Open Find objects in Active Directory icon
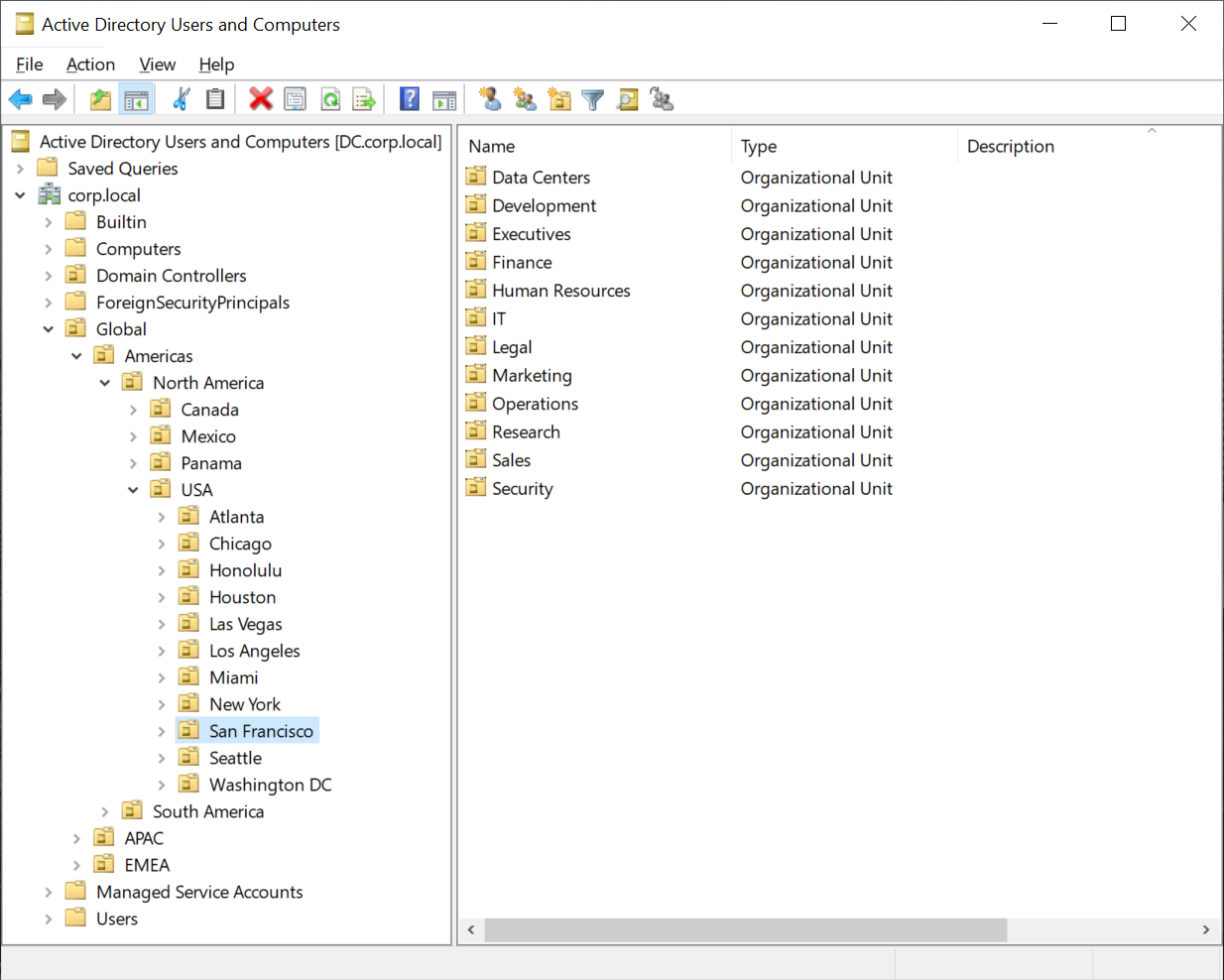The height and width of the screenshot is (980, 1224). tap(627, 99)
